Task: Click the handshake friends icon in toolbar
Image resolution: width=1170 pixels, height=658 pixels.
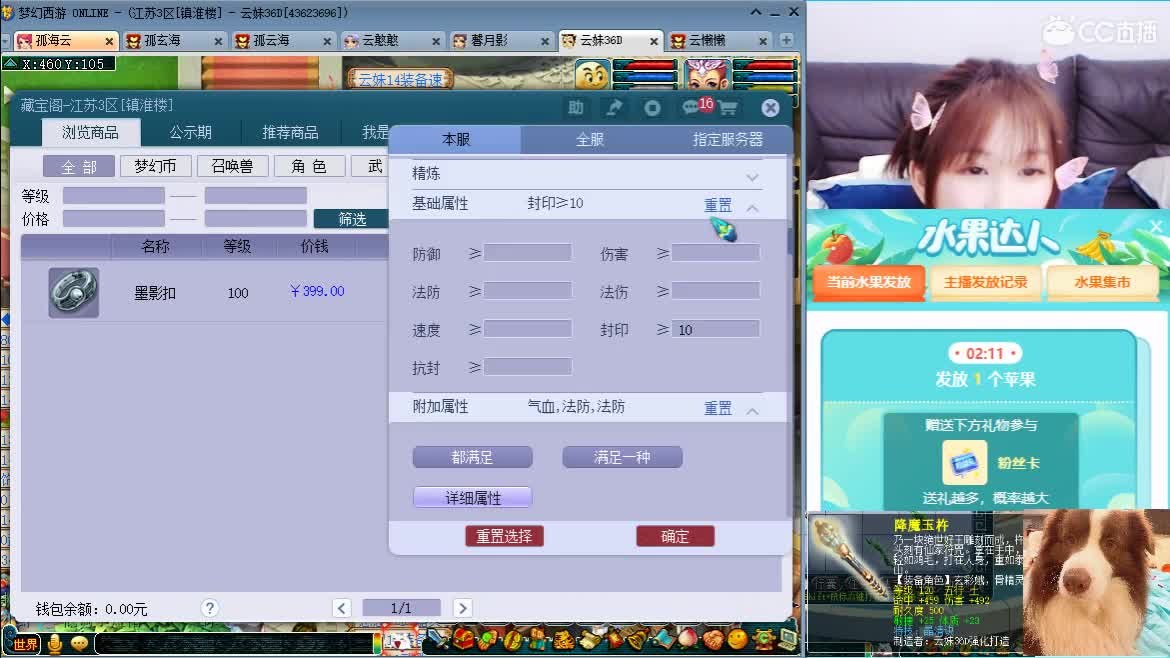Action: click(x=713, y=640)
